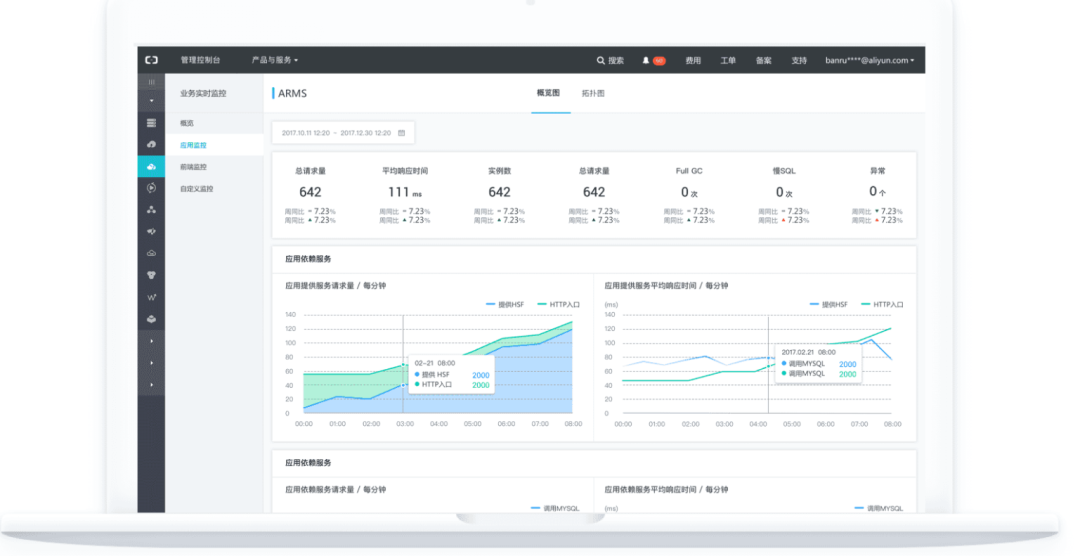Screen dimensions: 1080x556
Task: Toggle HTTP入口 legend in the request volume chart
Action: [x=559, y=305]
